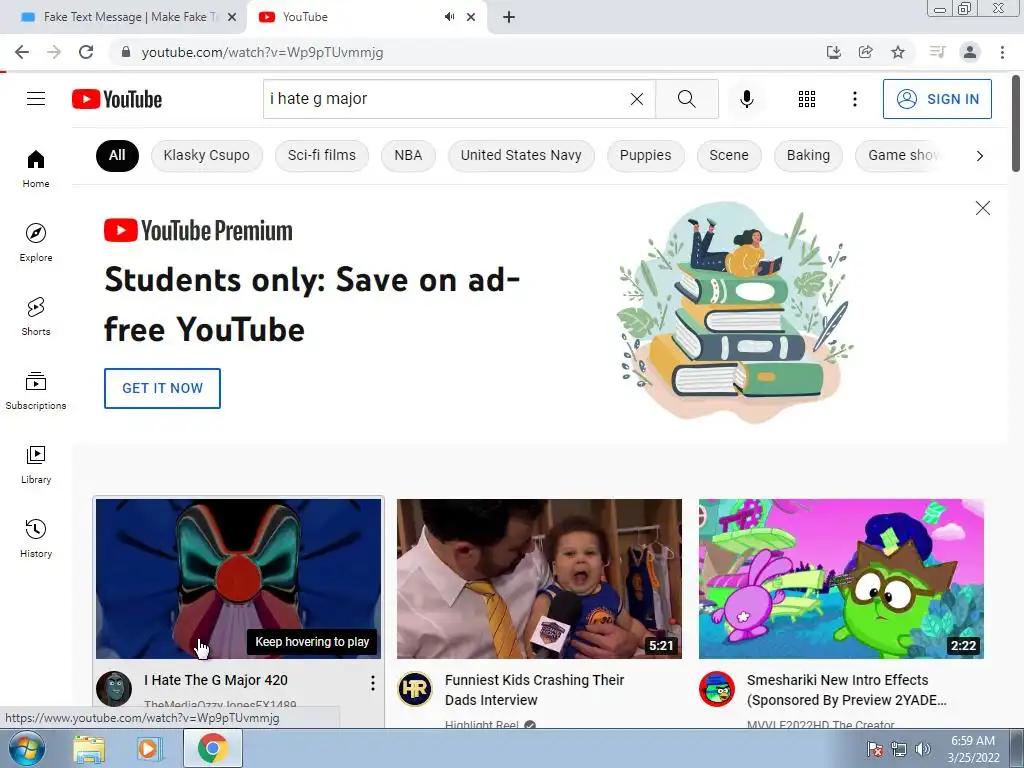Open G Major video channel avatar
1024x768 pixels.
coord(114,689)
